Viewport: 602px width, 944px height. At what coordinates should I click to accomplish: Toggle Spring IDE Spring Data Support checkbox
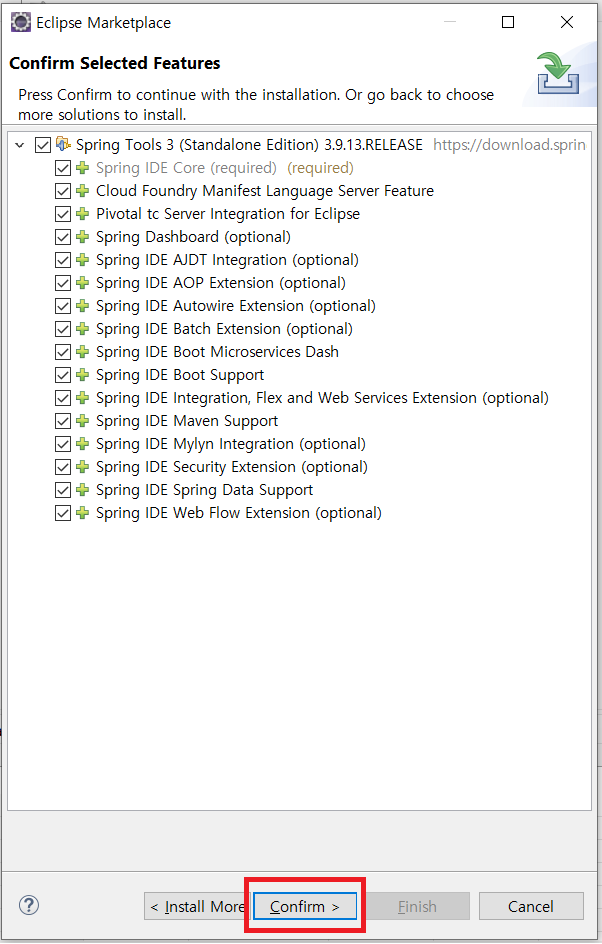point(63,490)
